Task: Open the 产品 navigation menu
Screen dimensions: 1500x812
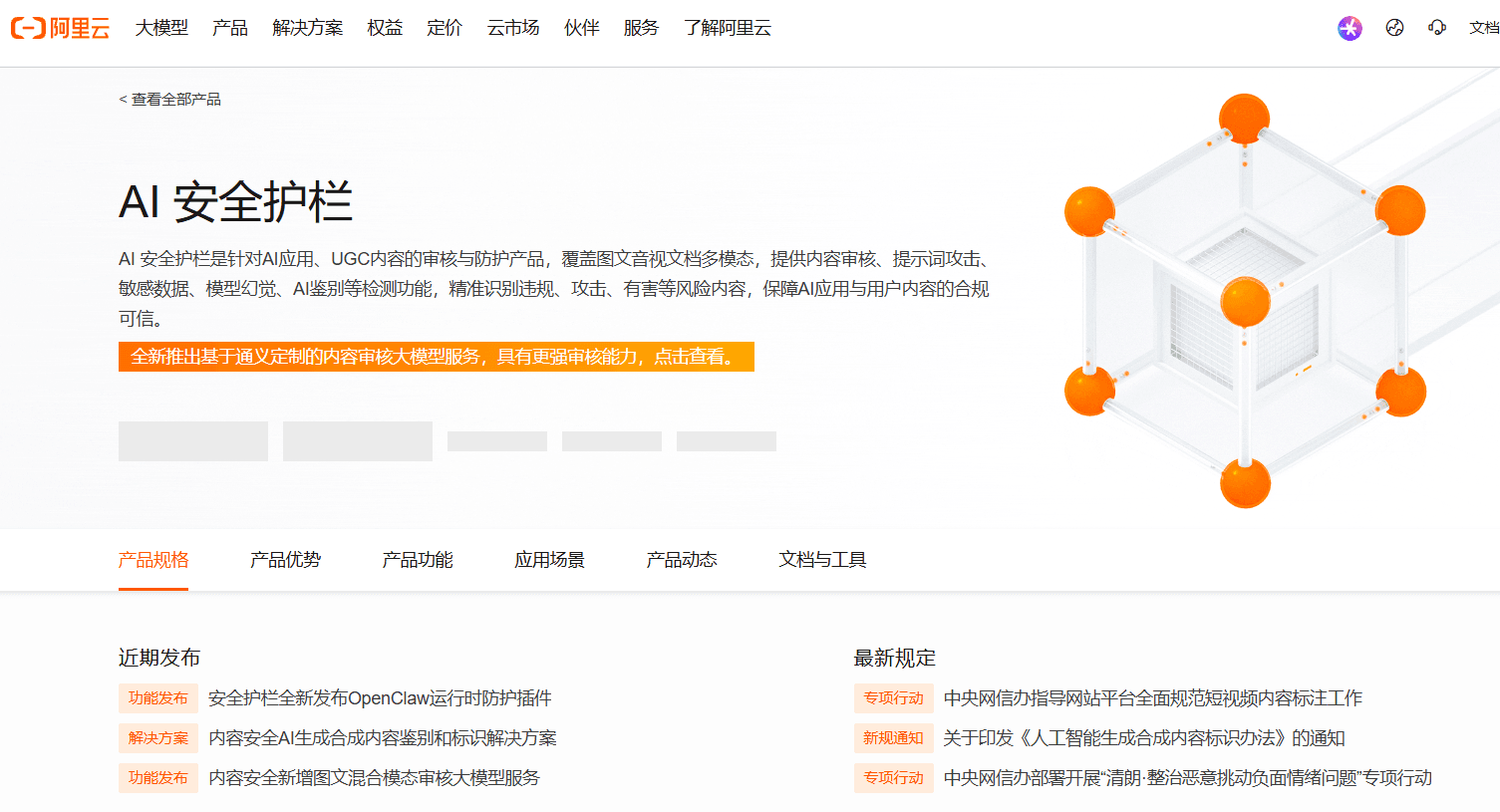Action: pyautogui.click(x=230, y=28)
